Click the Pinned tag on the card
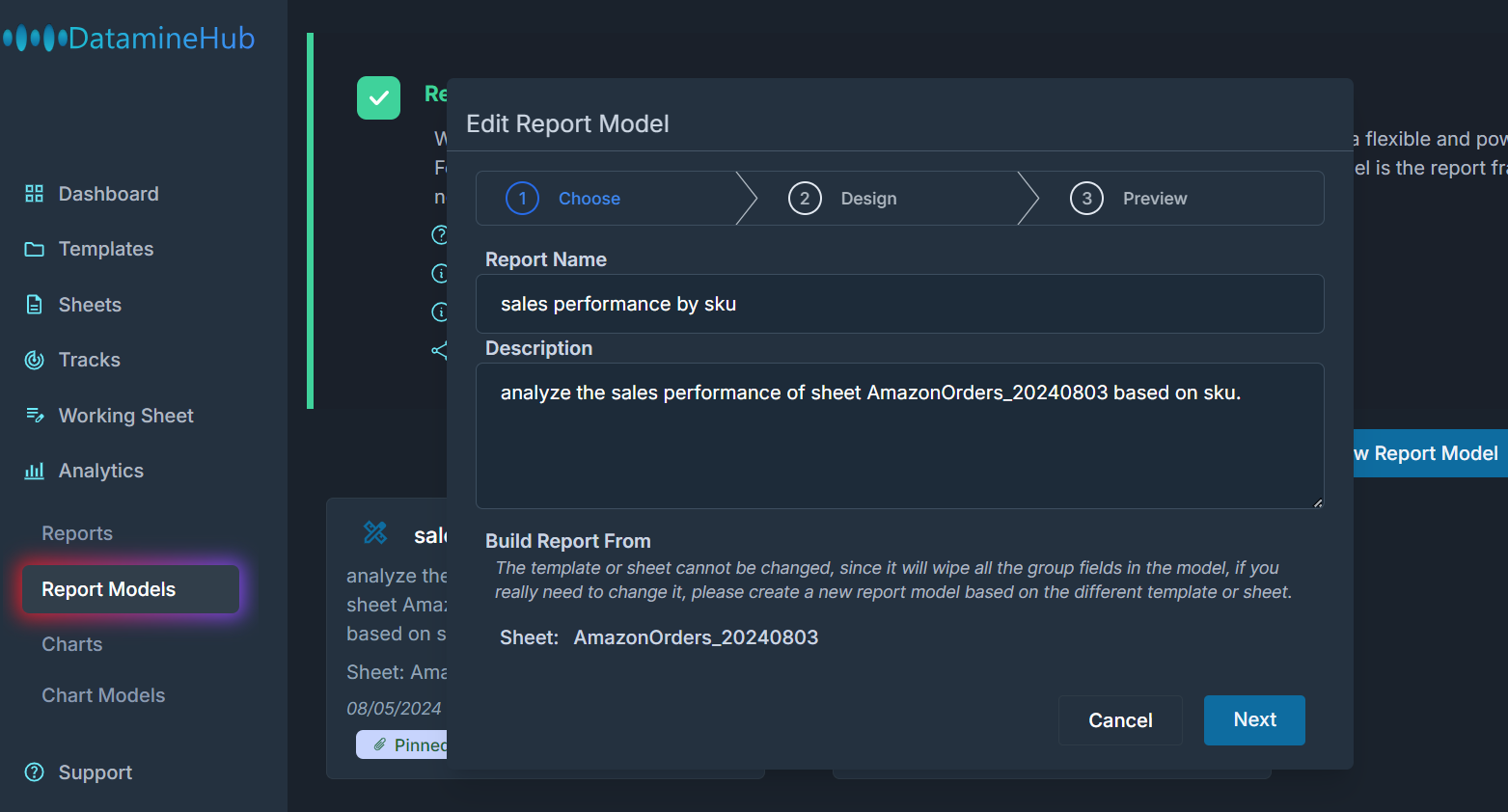Image resolution: width=1508 pixels, height=812 pixels. point(402,744)
